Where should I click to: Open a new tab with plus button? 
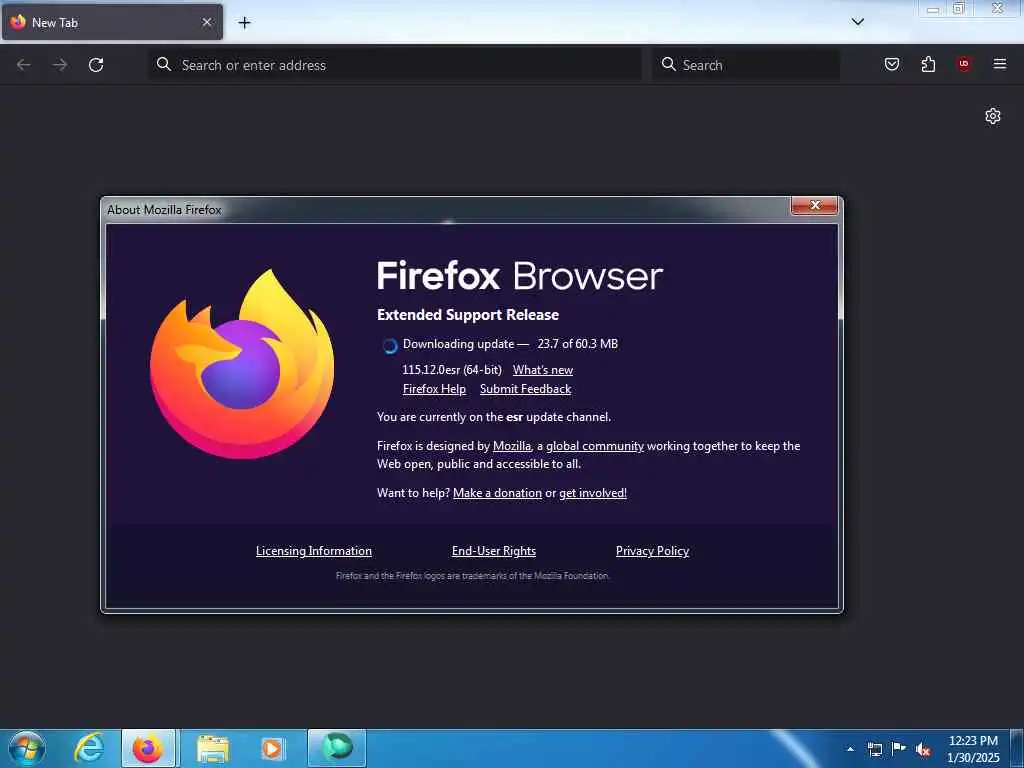click(x=244, y=23)
